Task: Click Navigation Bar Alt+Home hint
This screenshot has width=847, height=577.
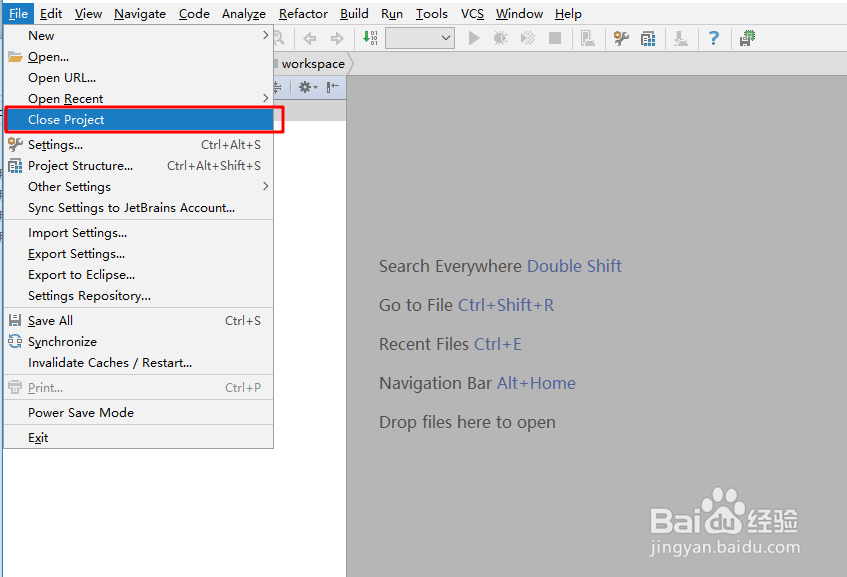Action: pyautogui.click(x=478, y=383)
